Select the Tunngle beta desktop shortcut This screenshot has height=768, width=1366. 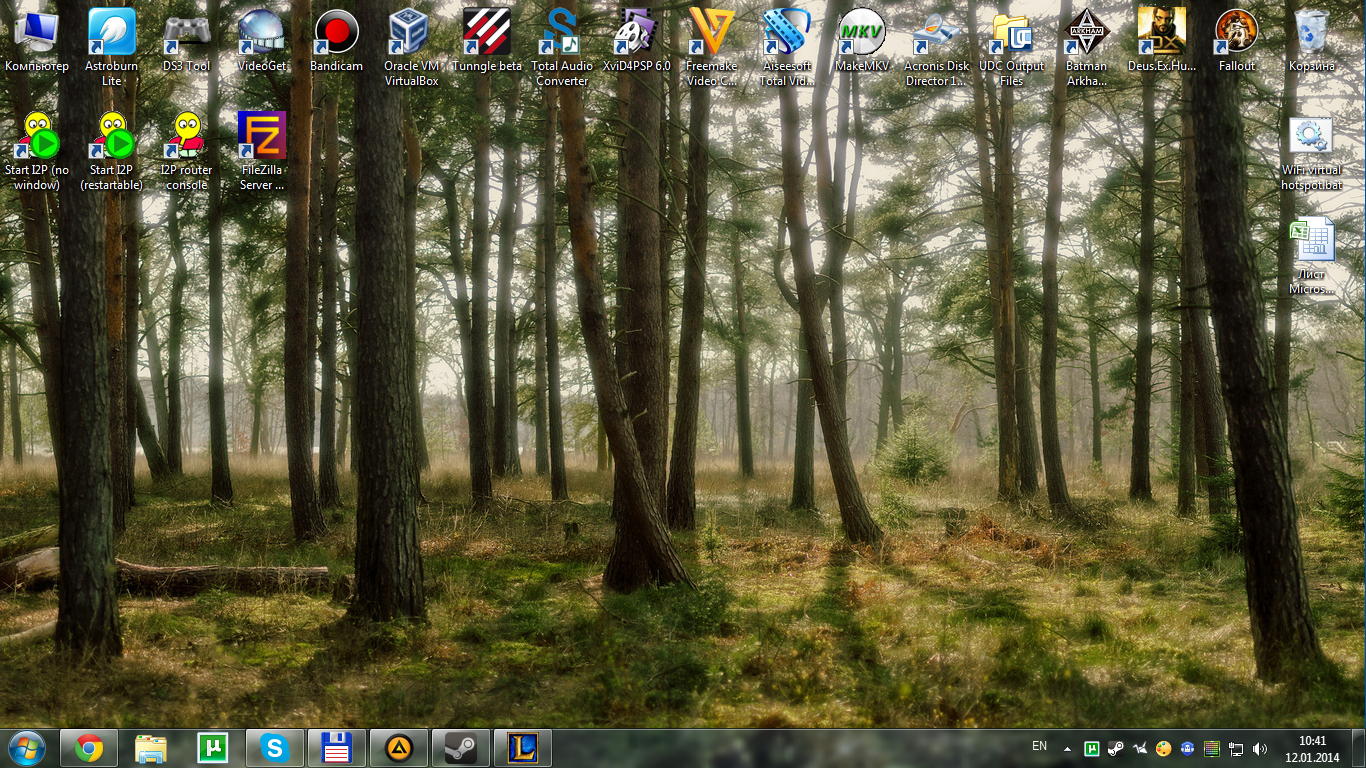click(487, 33)
